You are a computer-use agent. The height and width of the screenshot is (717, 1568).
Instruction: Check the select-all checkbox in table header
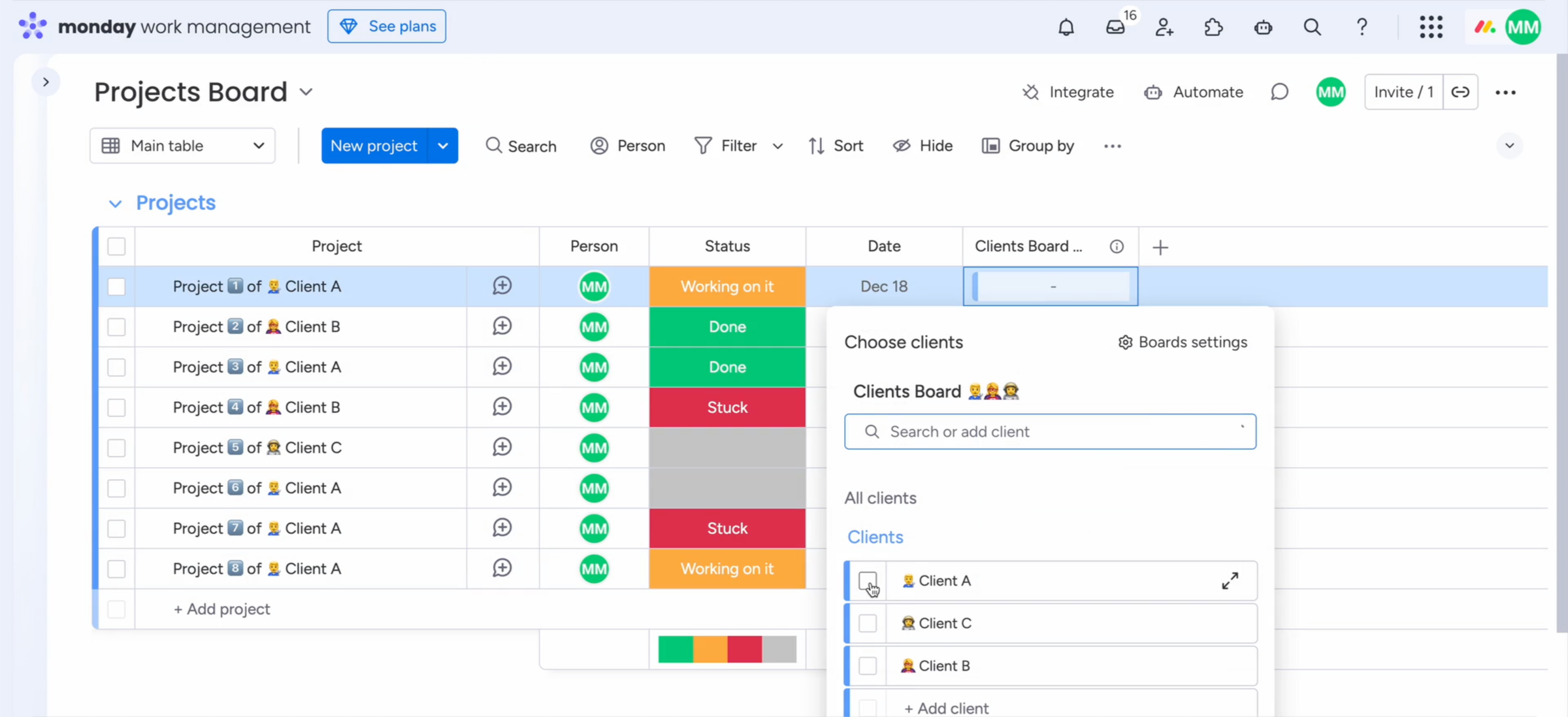tap(116, 246)
